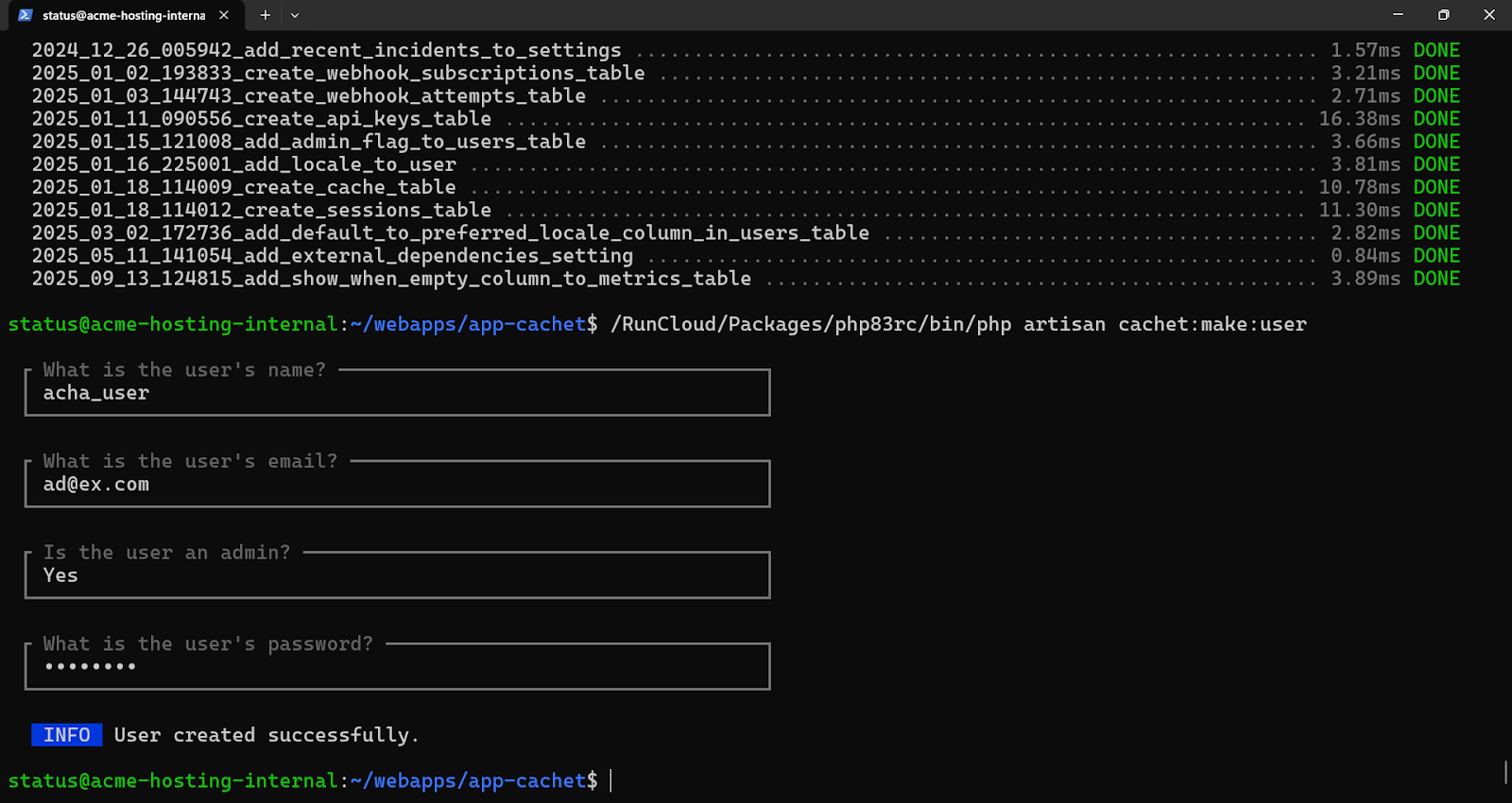Click the create_webhook_subscriptions_table migration name
The image size is (1512, 803).
[338, 74]
